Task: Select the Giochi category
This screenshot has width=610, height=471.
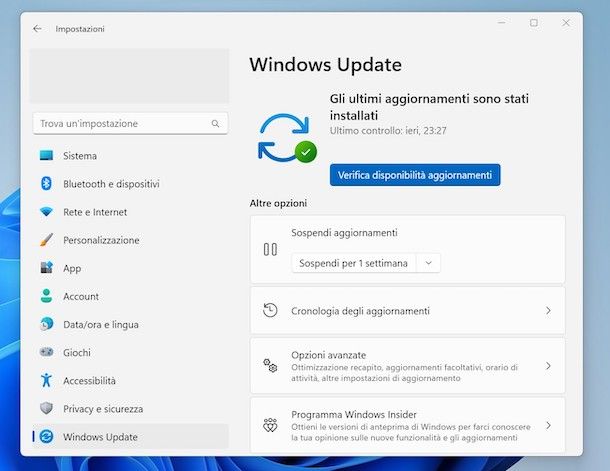Action: coord(130,352)
